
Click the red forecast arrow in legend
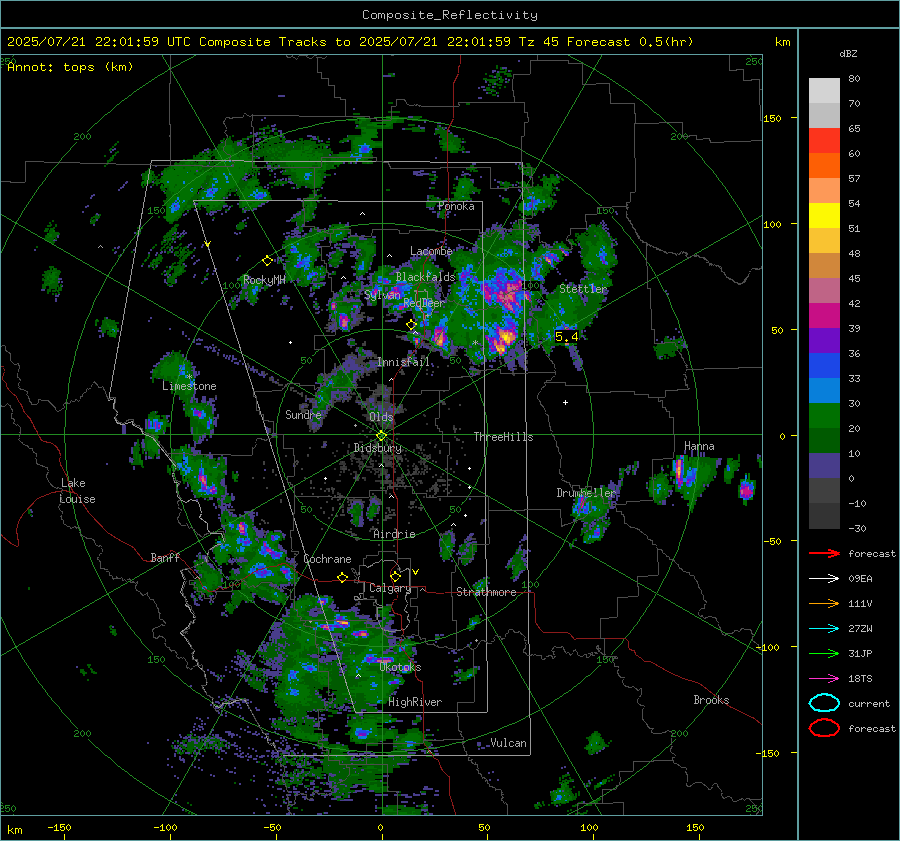coord(824,553)
